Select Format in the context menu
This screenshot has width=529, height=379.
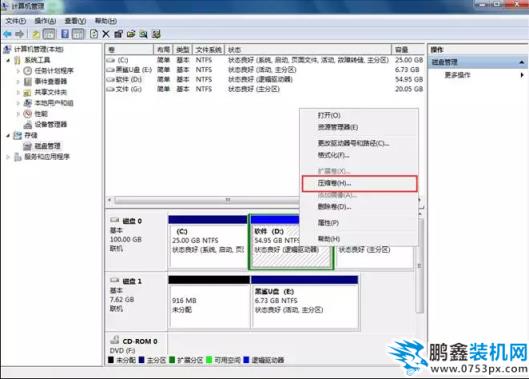coord(334,155)
